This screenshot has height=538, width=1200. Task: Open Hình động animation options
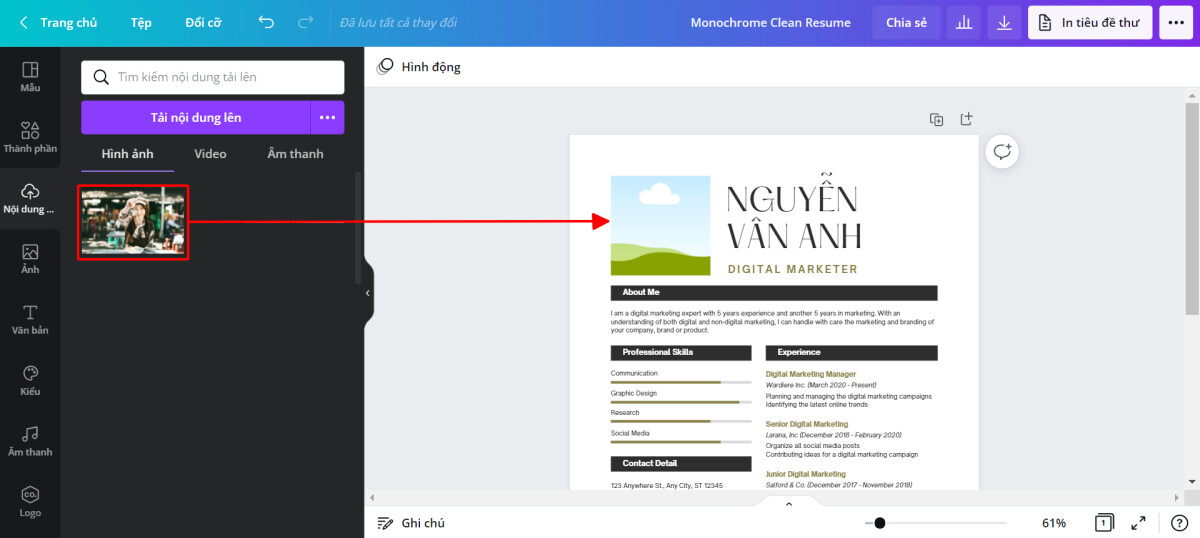pos(419,67)
